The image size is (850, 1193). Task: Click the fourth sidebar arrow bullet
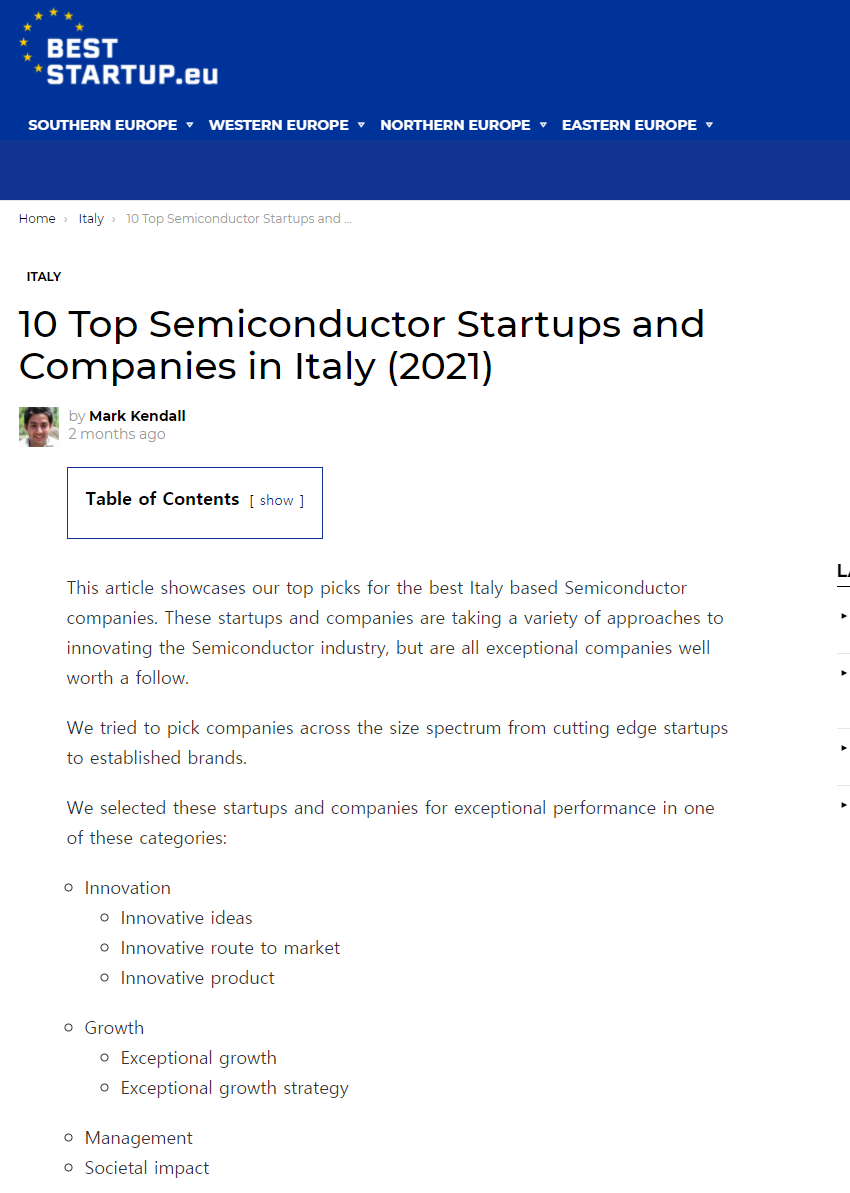[x=843, y=804]
